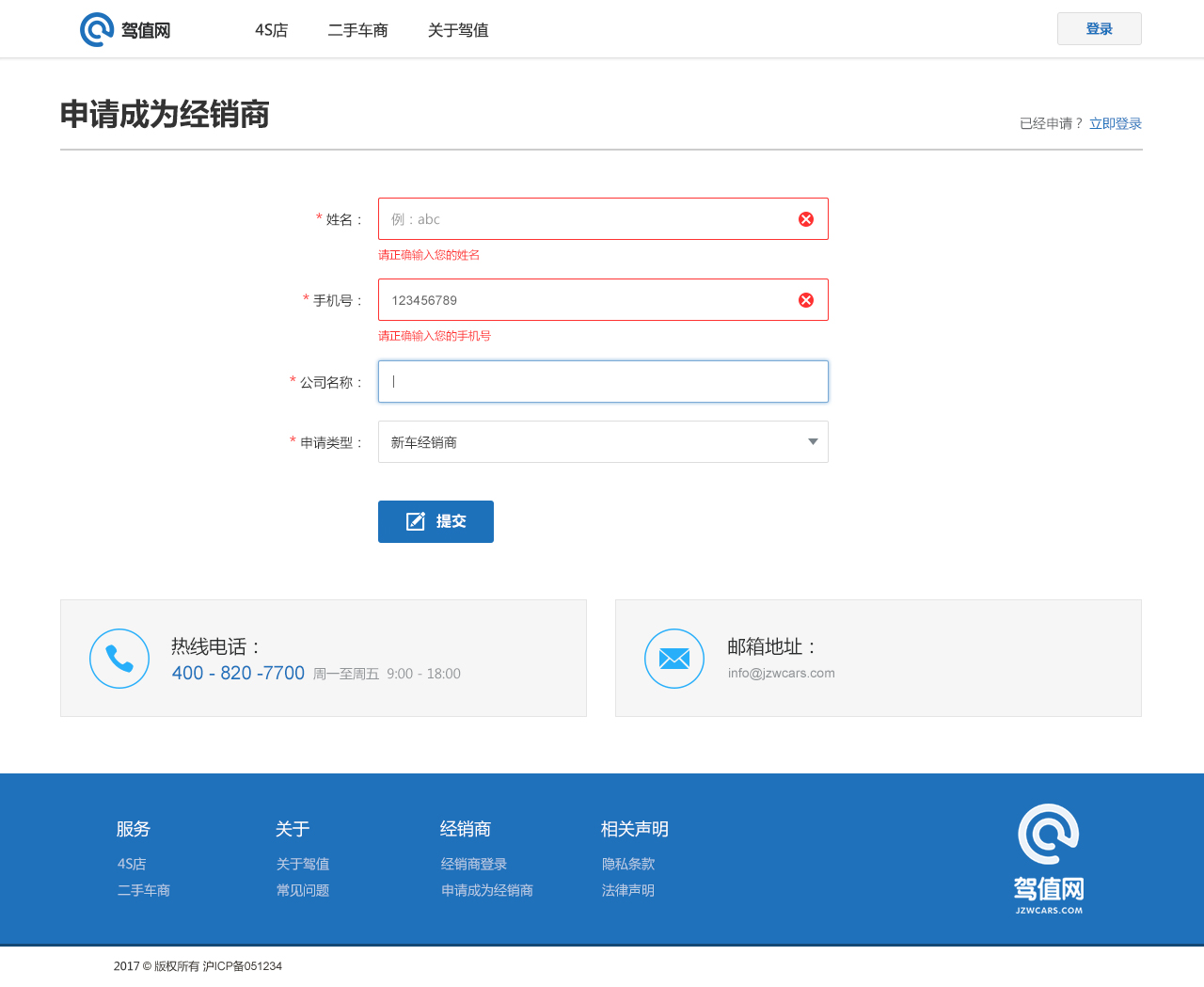This screenshot has height=987, width=1204.
Task: Focus the 手机号 input field
Action: [603, 300]
